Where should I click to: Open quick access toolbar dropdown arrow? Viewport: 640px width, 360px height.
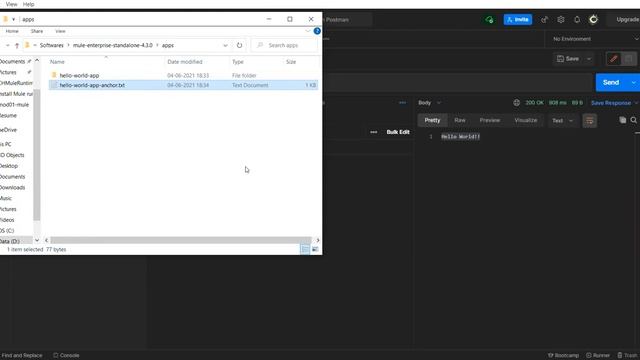point(13,19)
